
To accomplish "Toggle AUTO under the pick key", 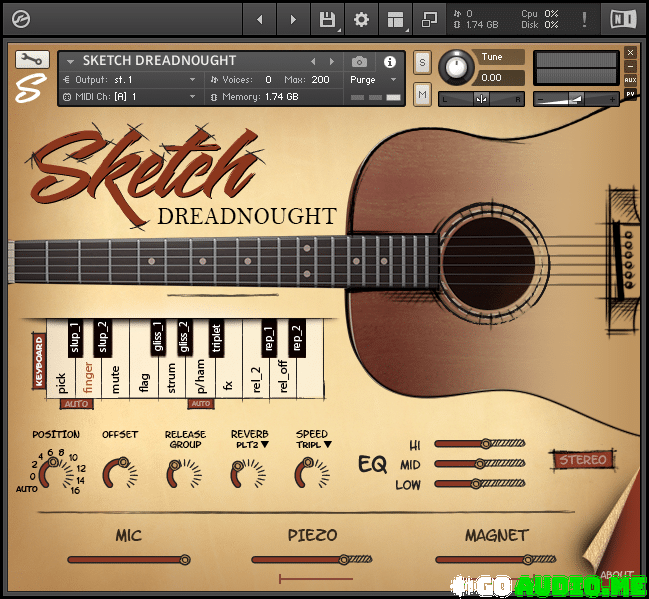I will tap(77, 404).
